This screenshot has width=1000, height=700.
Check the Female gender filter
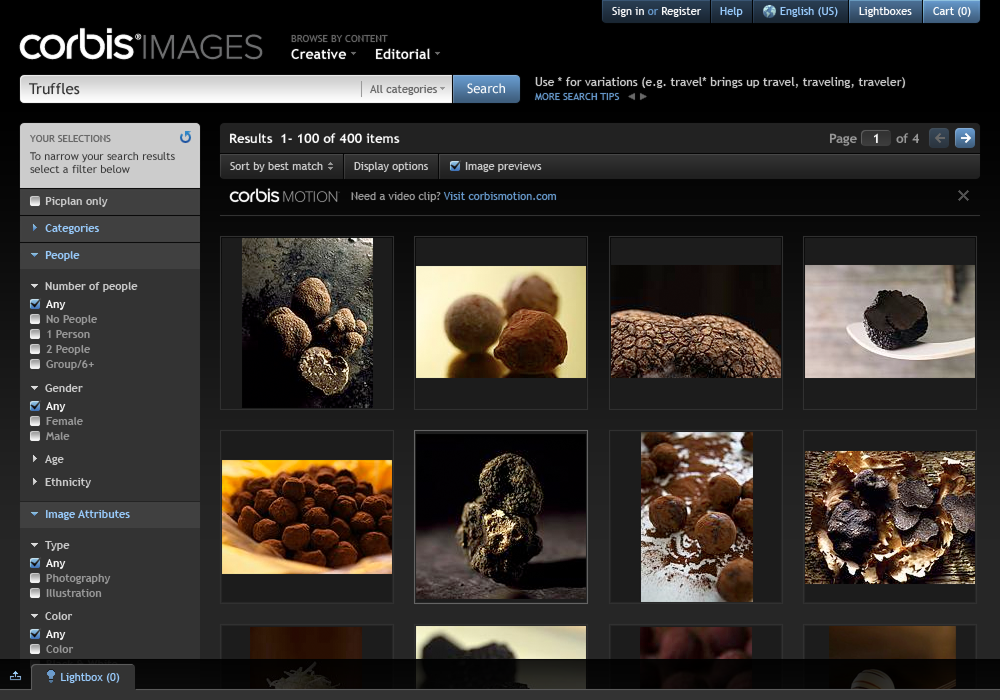click(x=35, y=421)
